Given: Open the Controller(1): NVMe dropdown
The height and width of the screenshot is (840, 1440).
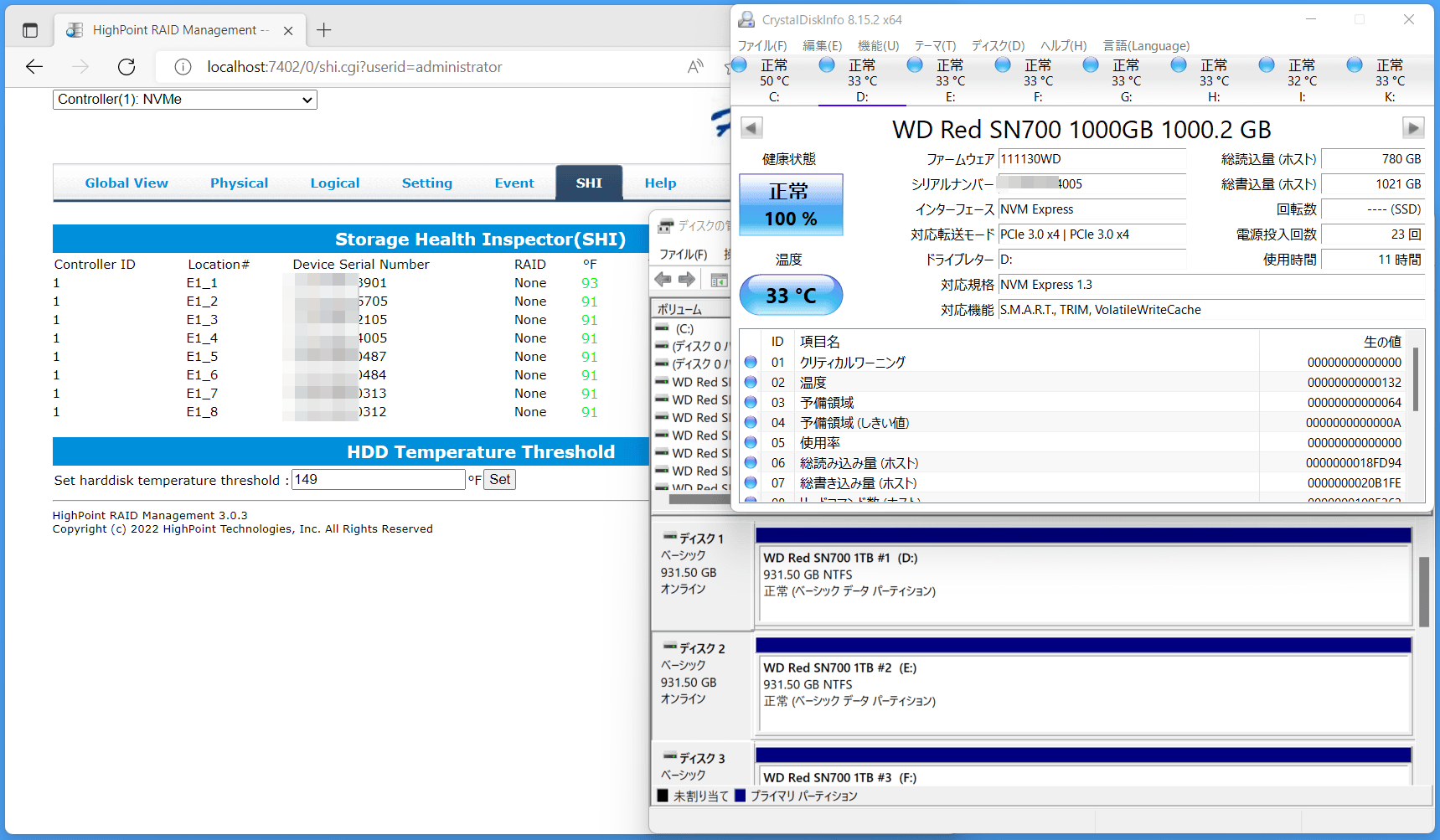Looking at the screenshot, I should click(185, 100).
